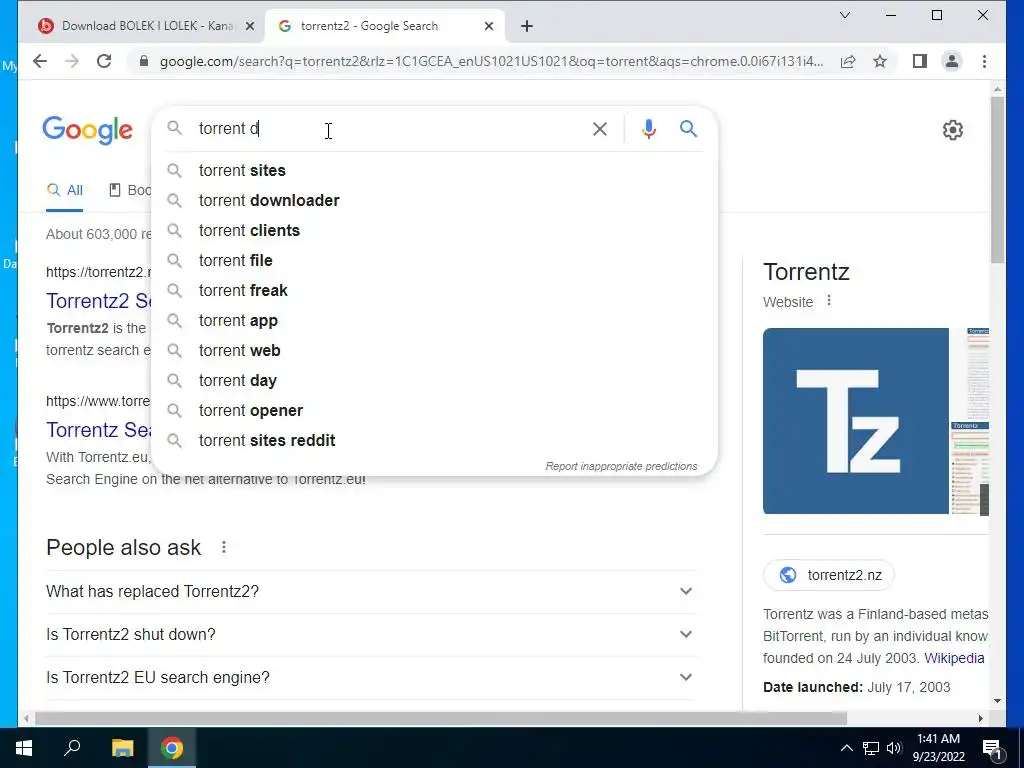Choose suggestion torrent sites
This screenshot has height=768, width=1024.
pos(434,170)
